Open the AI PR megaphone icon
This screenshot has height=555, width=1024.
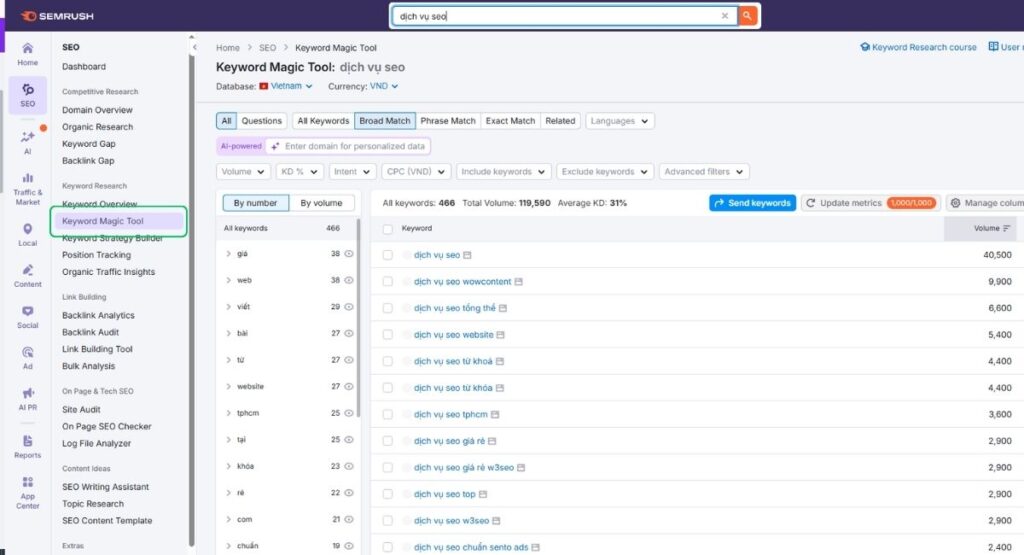[x=27, y=398]
